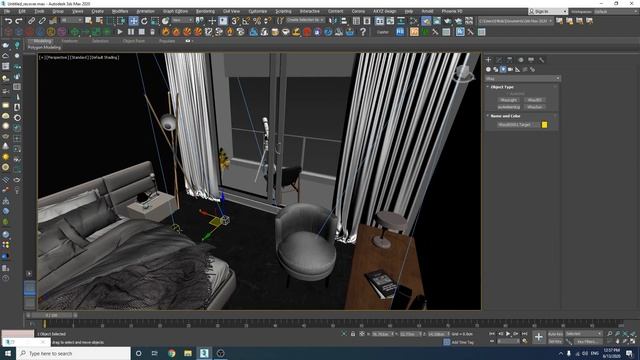Open the key filter Selected dropdown

click(x=583, y=334)
